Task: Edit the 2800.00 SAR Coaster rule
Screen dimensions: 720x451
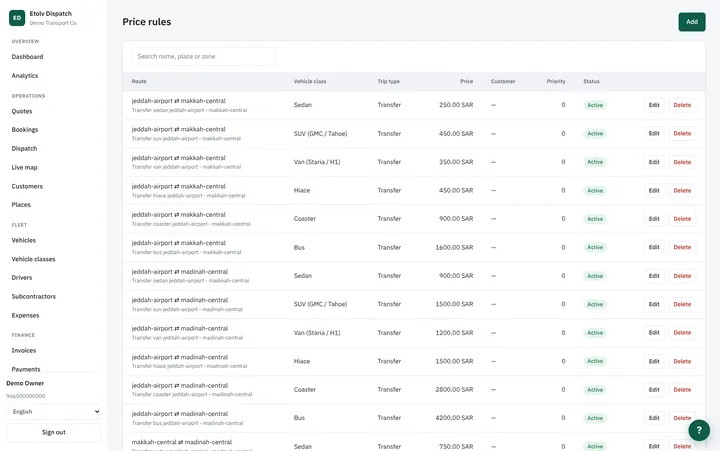Action: (654, 389)
